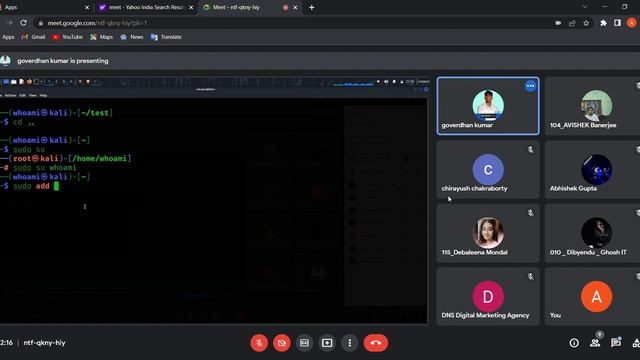The width and height of the screenshot is (640, 360).
Task: Click the 'goverdhan kumar is presenting' text
Action: tap(63, 61)
